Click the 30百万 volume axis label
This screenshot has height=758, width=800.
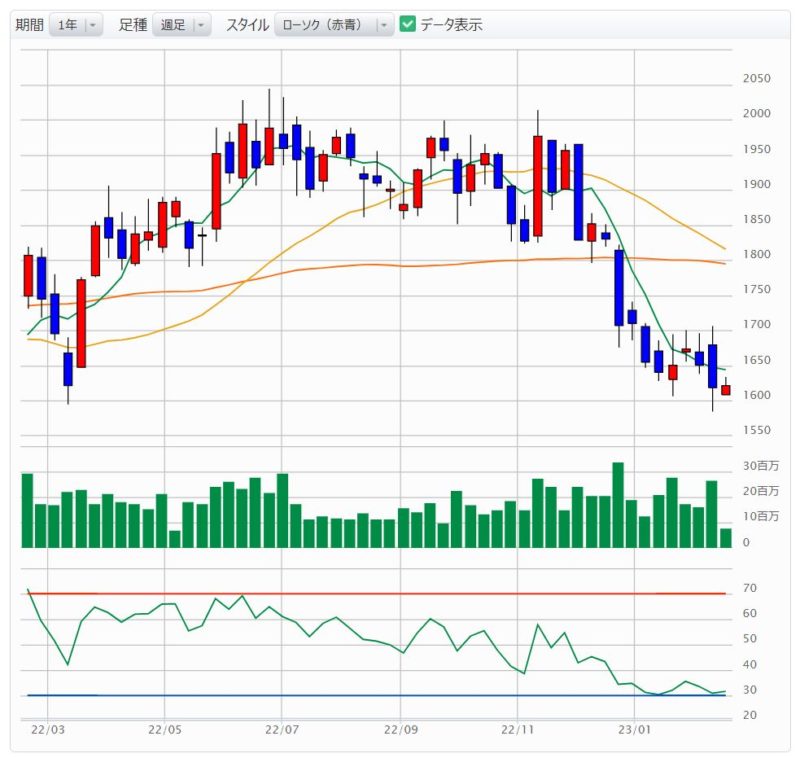point(761,466)
